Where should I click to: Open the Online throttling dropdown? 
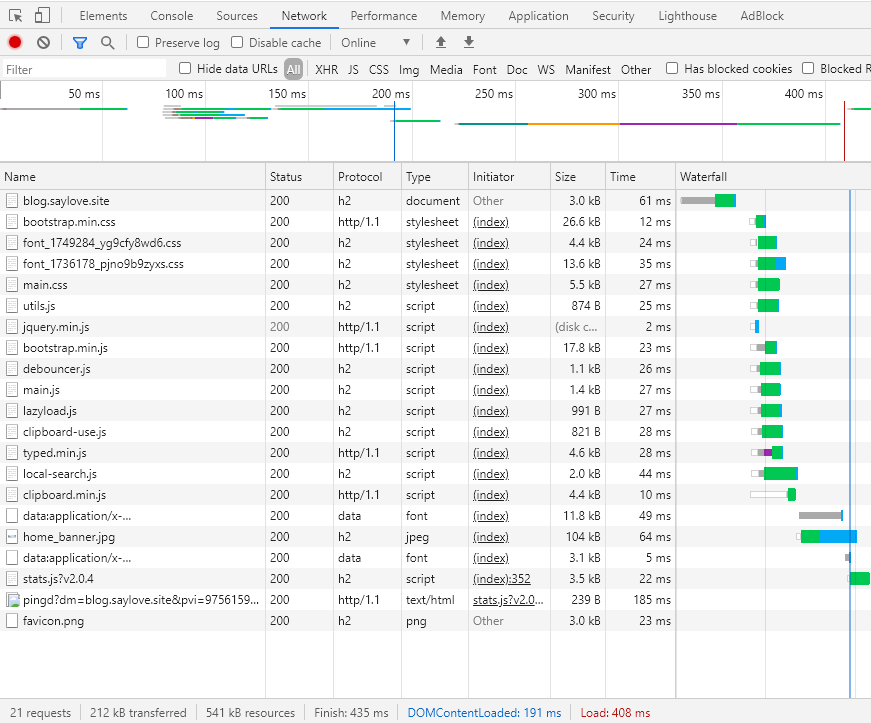pyautogui.click(x=375, y=43)
